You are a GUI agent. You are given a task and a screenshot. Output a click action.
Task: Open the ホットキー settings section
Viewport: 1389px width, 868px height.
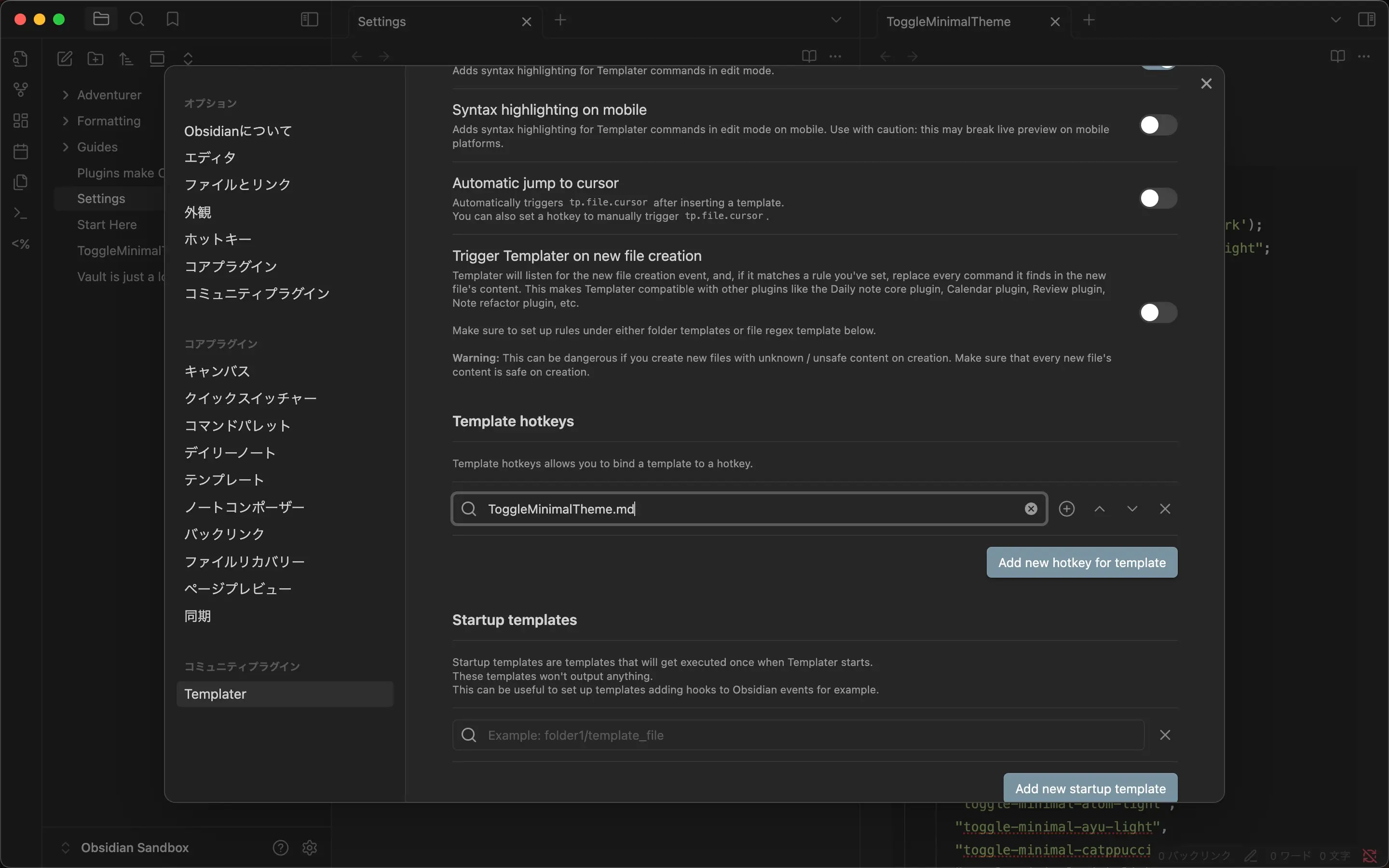point(218,239)
